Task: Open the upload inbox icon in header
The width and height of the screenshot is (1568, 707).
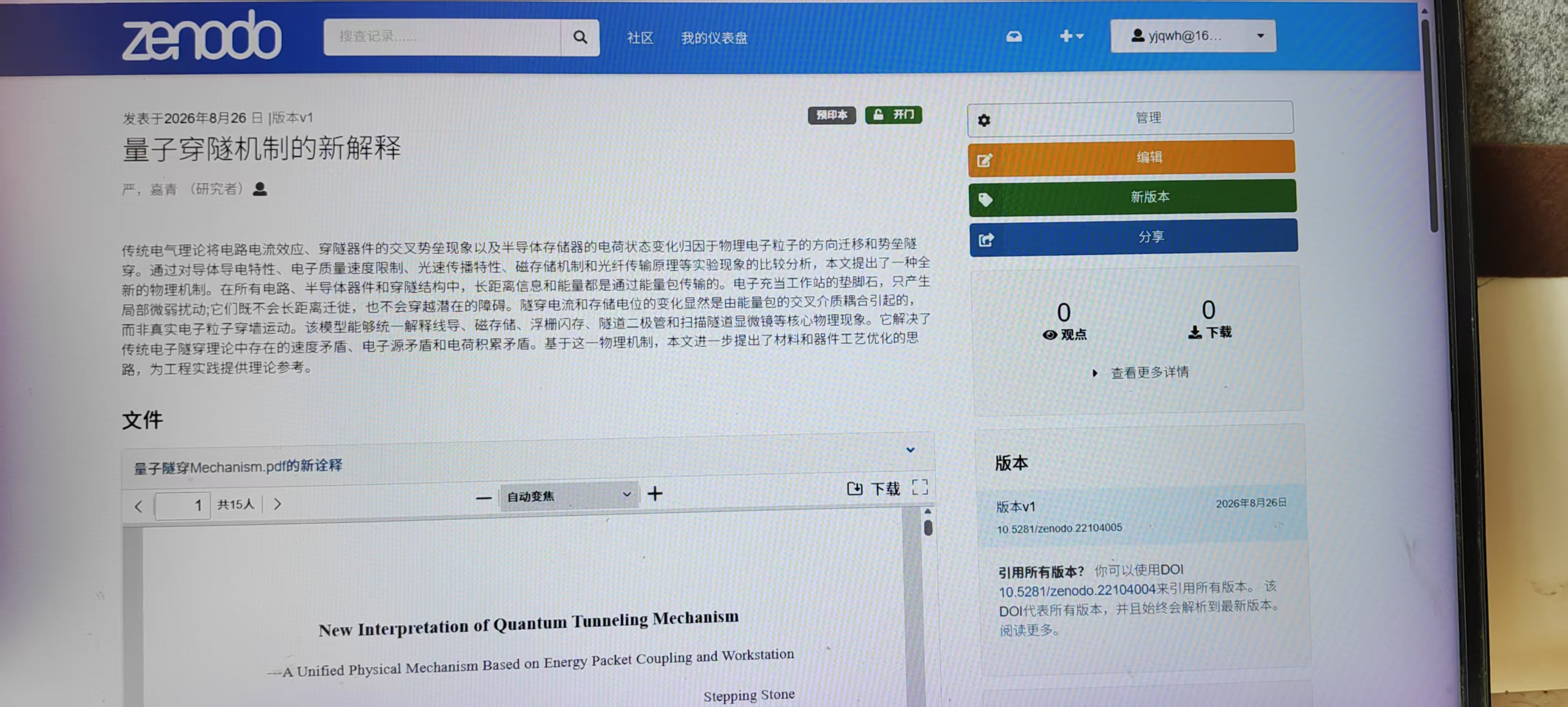Action: (1014, 37)
